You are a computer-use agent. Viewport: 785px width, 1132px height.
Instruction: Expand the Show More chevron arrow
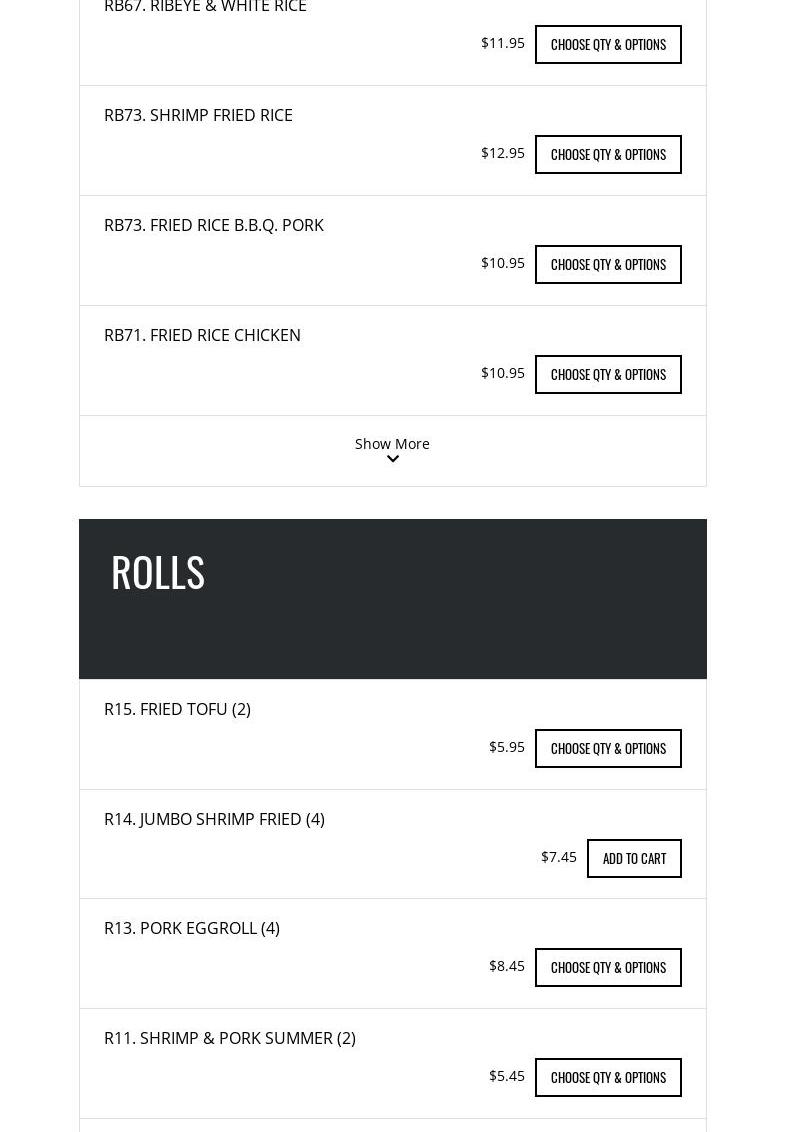point(393,460)
